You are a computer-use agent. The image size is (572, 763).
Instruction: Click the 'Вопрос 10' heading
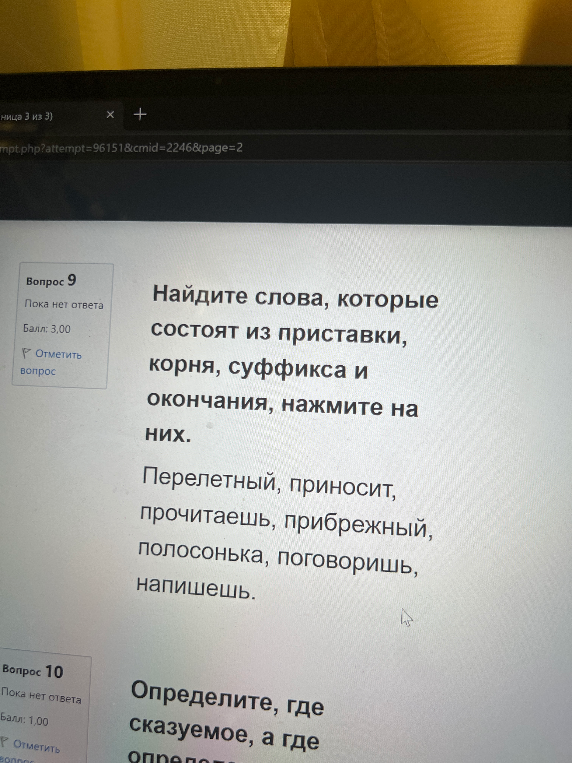click(33, 671)
